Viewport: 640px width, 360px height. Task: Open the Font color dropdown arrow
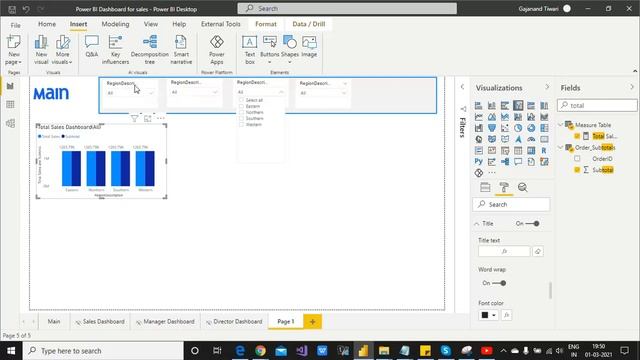coord(494,315)
